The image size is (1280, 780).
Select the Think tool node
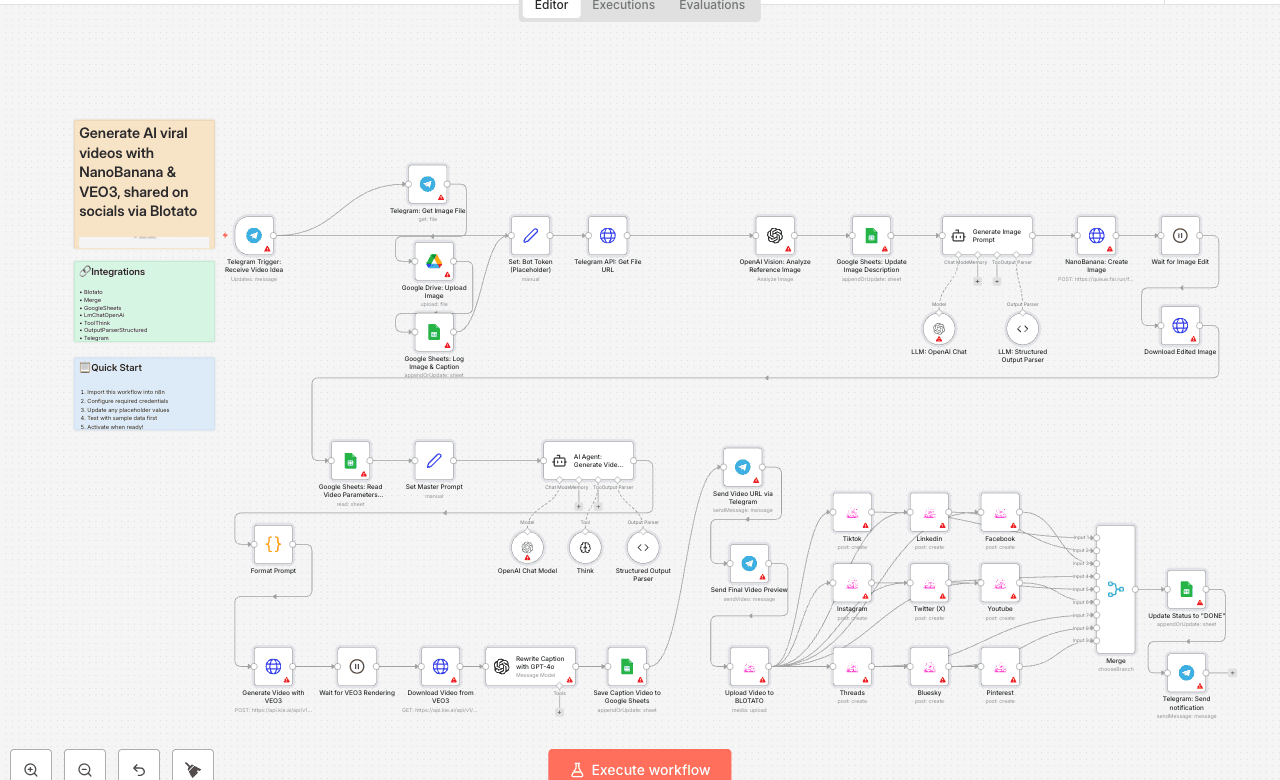585,547
